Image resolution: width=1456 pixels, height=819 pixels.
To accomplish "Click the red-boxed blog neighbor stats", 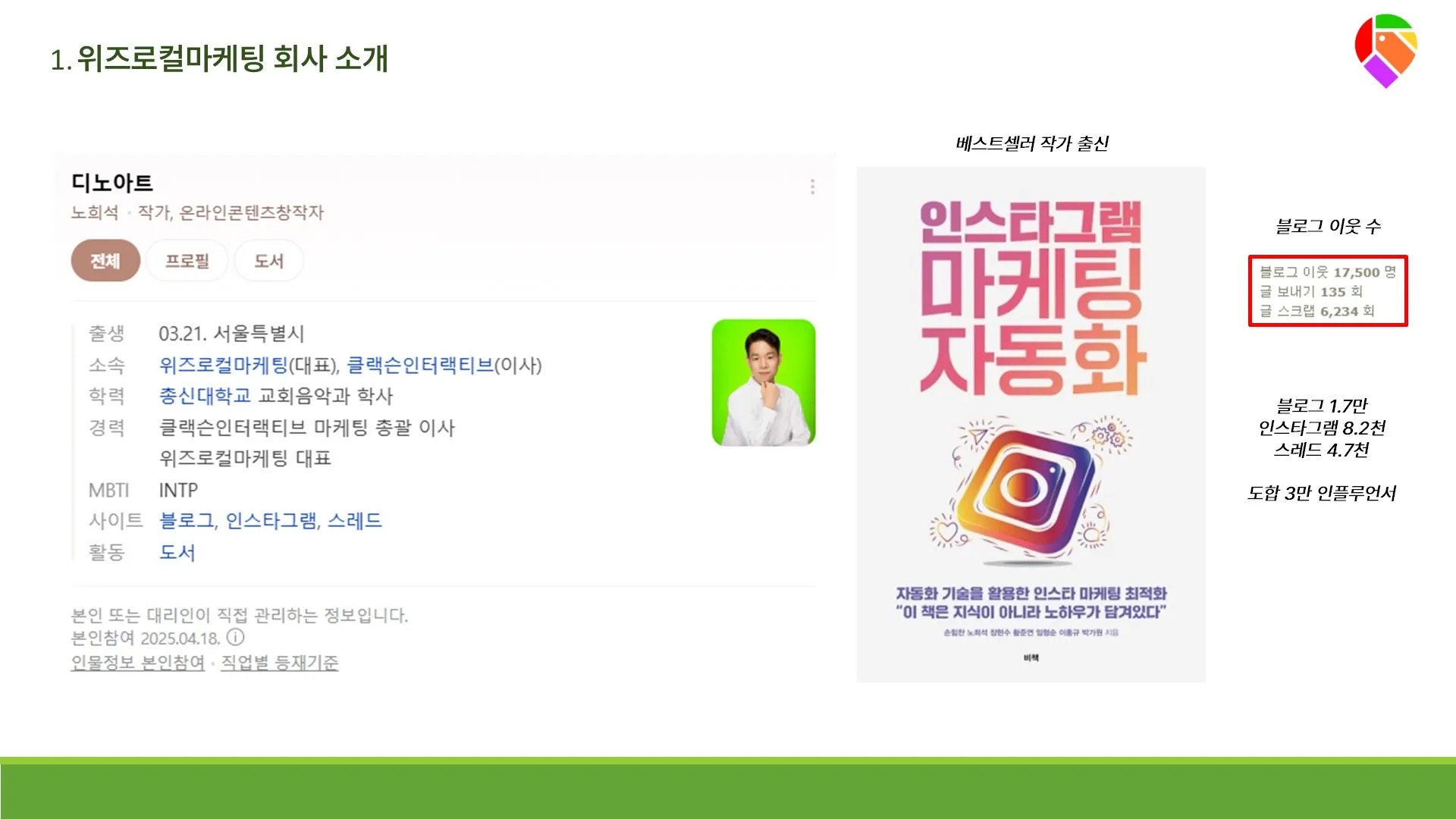I will (x=1328, y=291).
